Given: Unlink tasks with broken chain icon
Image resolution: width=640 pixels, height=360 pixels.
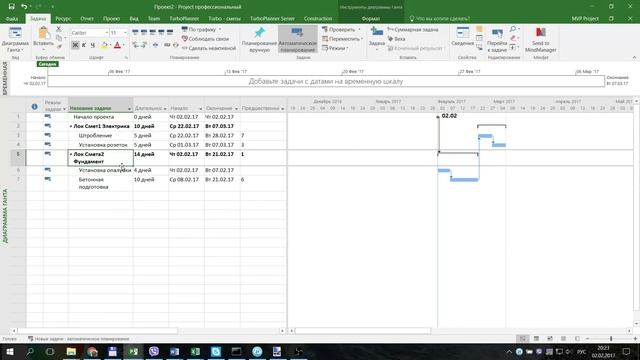Looking at the screenshot, I should click(176, 45).
